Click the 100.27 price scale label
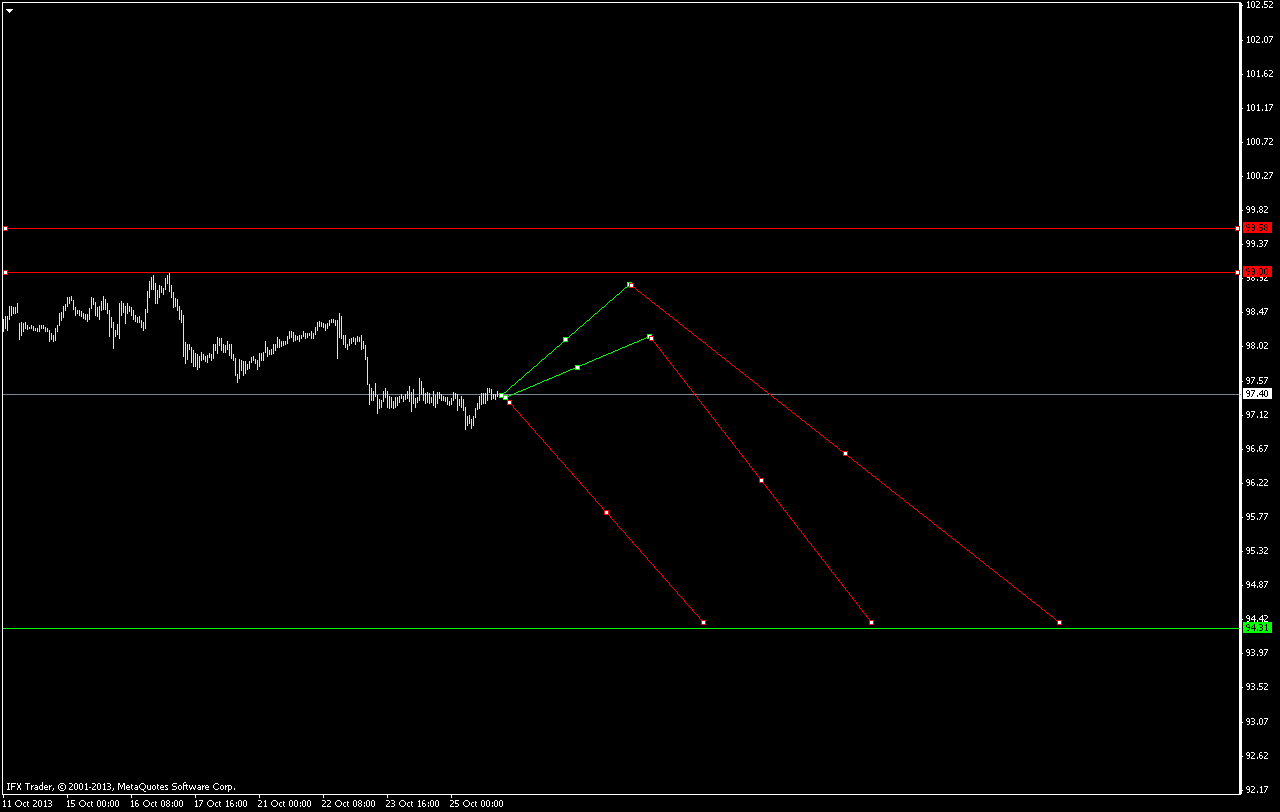This screenshot has height=812, width=1280. click(1258, 176)
